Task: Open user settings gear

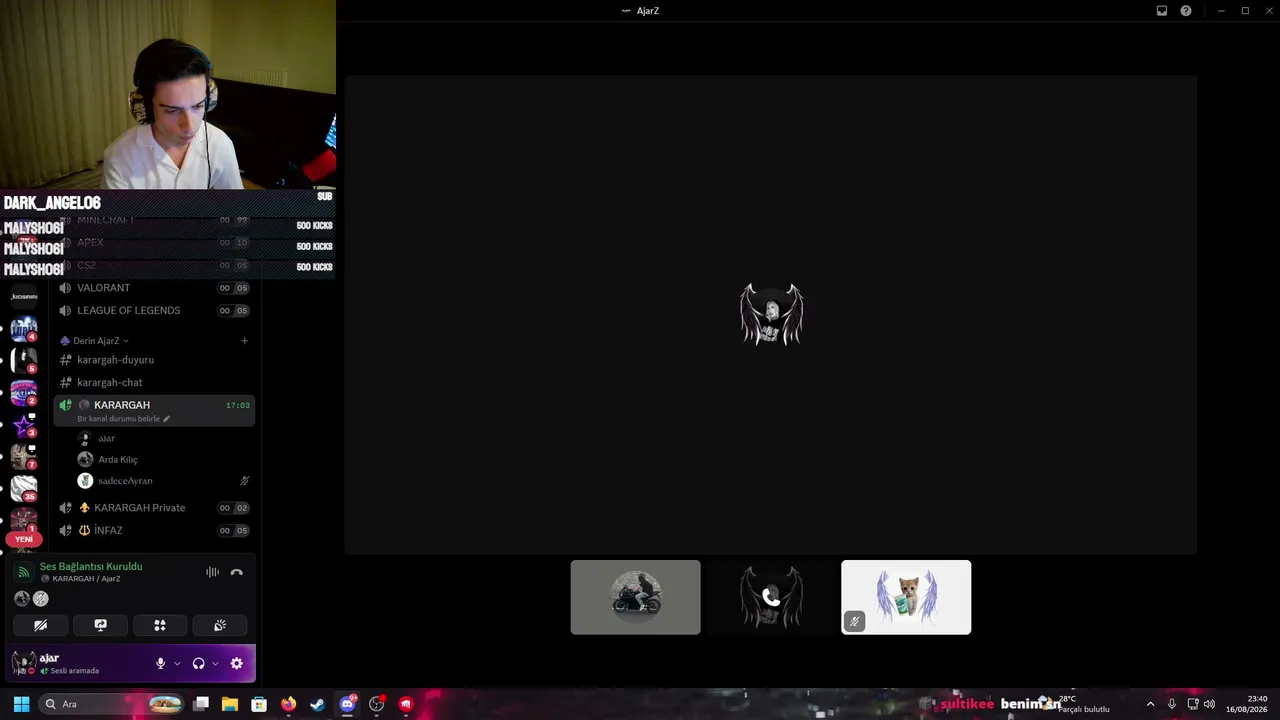Action: point(237,663)
